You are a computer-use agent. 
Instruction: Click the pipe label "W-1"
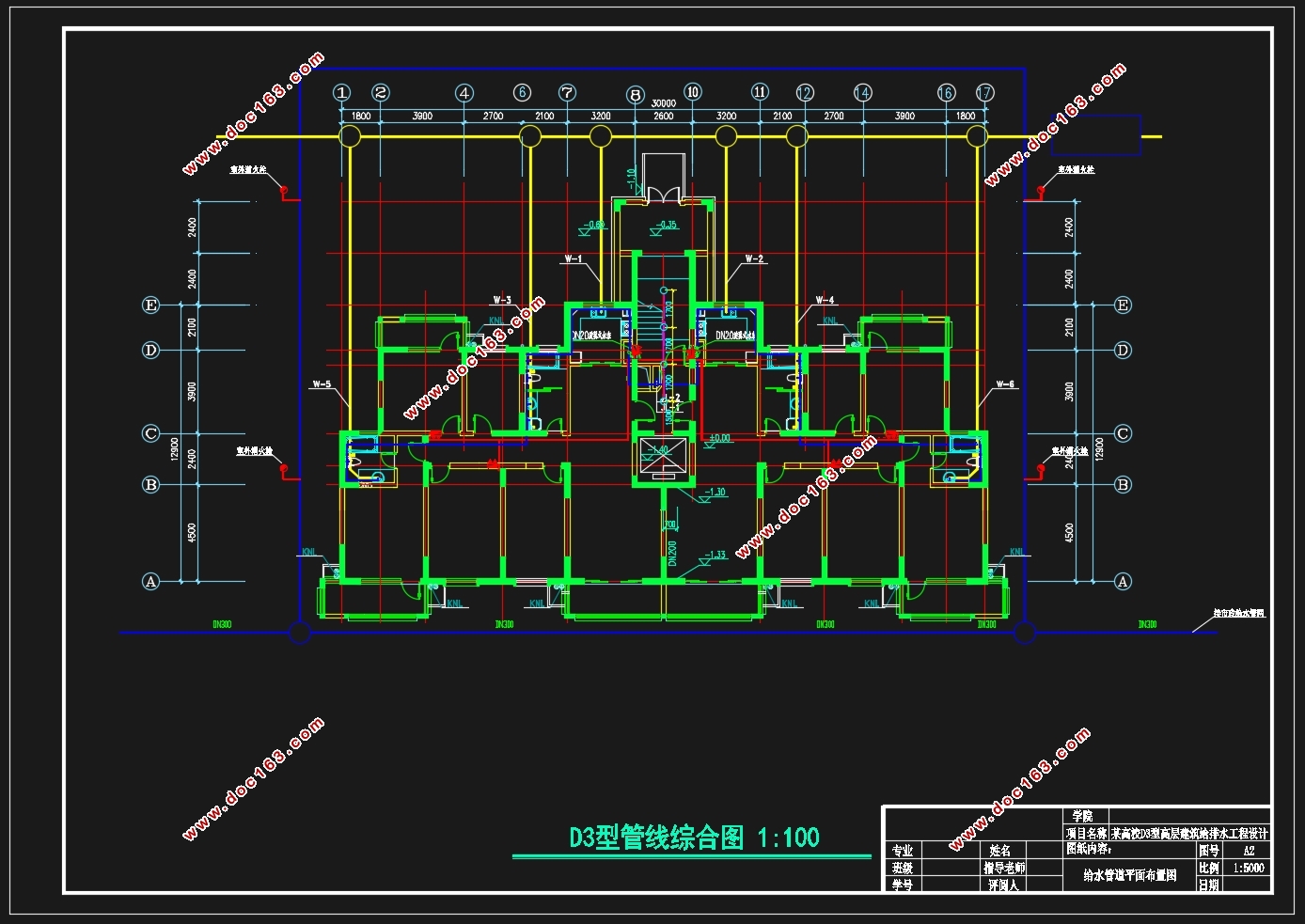click(x=574, y=258)
